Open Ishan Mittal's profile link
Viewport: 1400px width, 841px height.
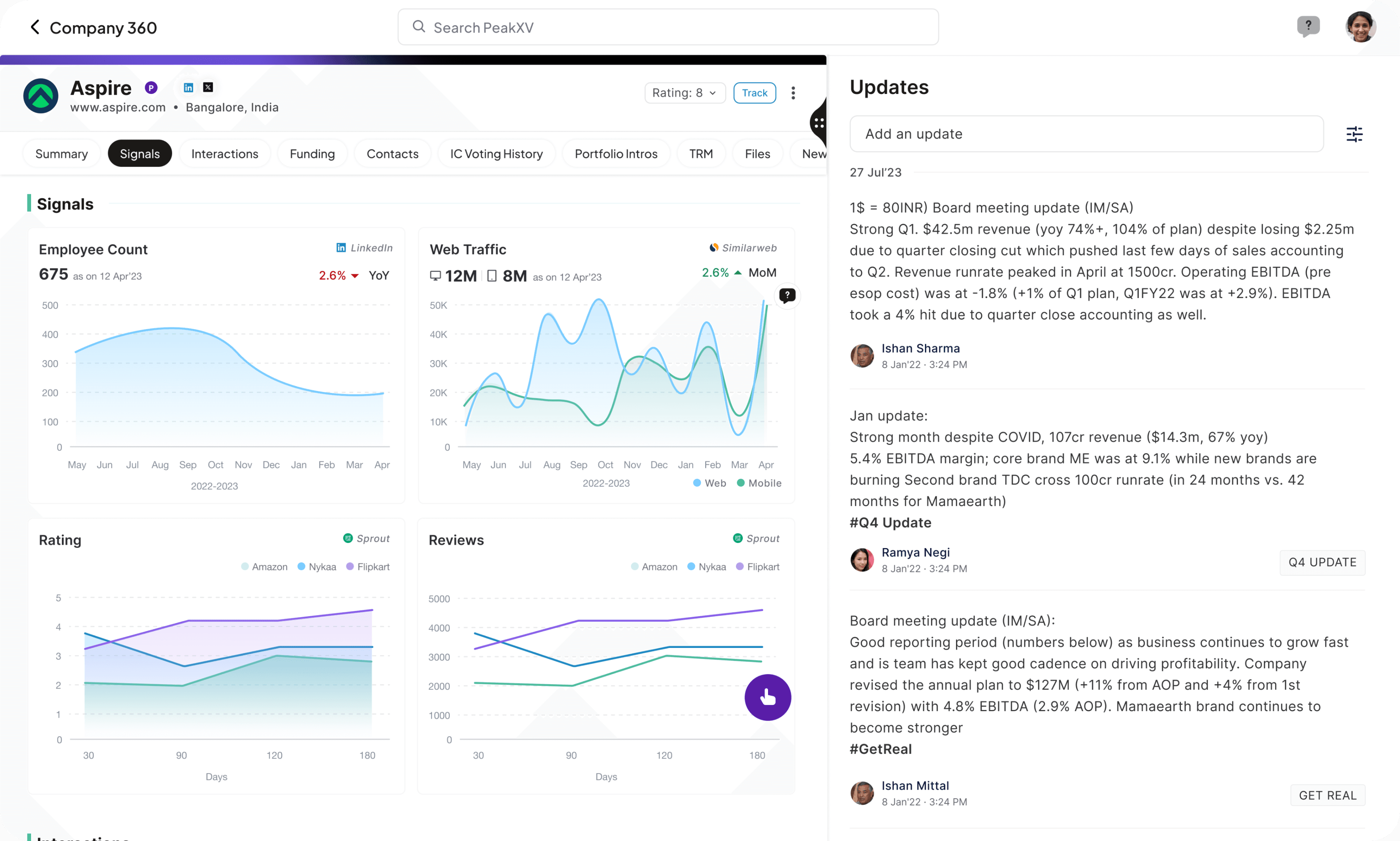pos(915,786)
